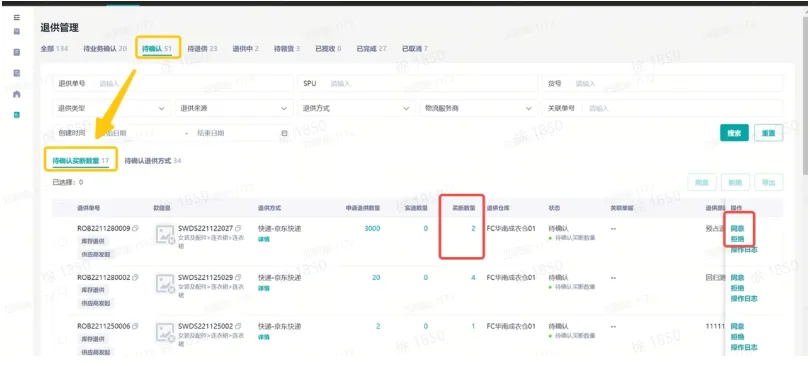This screenshot has width=810, height=366.
Task: Click 退供管理 page title
Action: [59, 28]
